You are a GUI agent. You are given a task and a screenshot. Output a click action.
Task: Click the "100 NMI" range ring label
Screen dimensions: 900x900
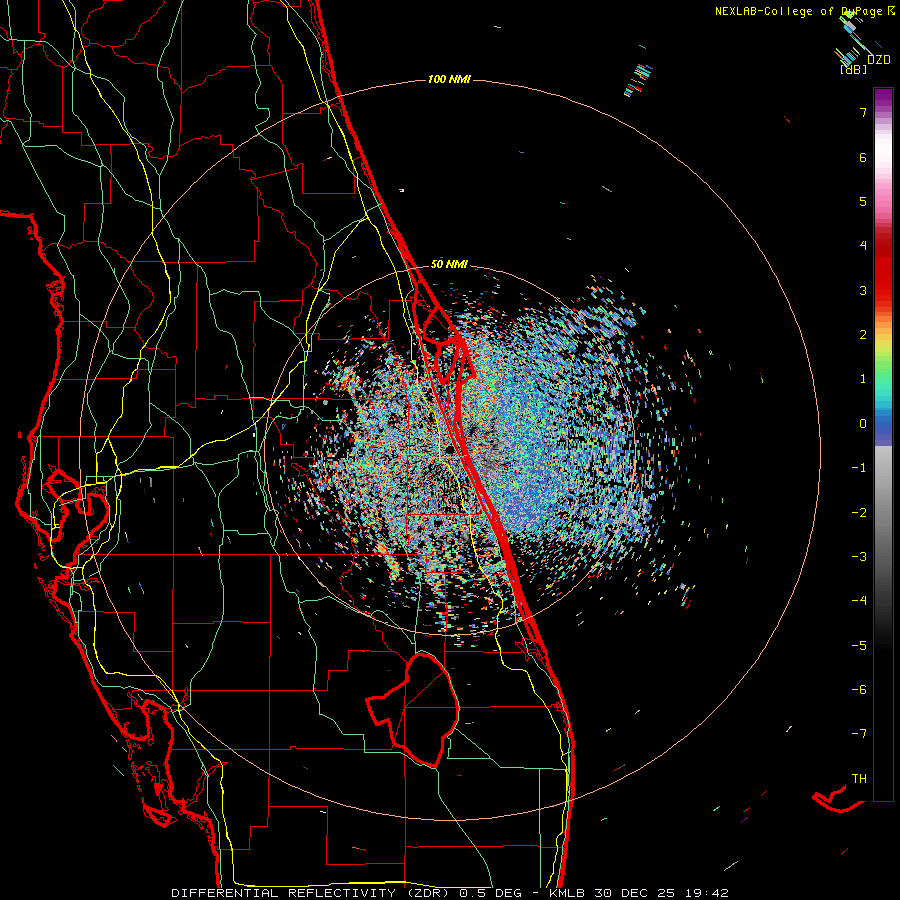point(449,79)
